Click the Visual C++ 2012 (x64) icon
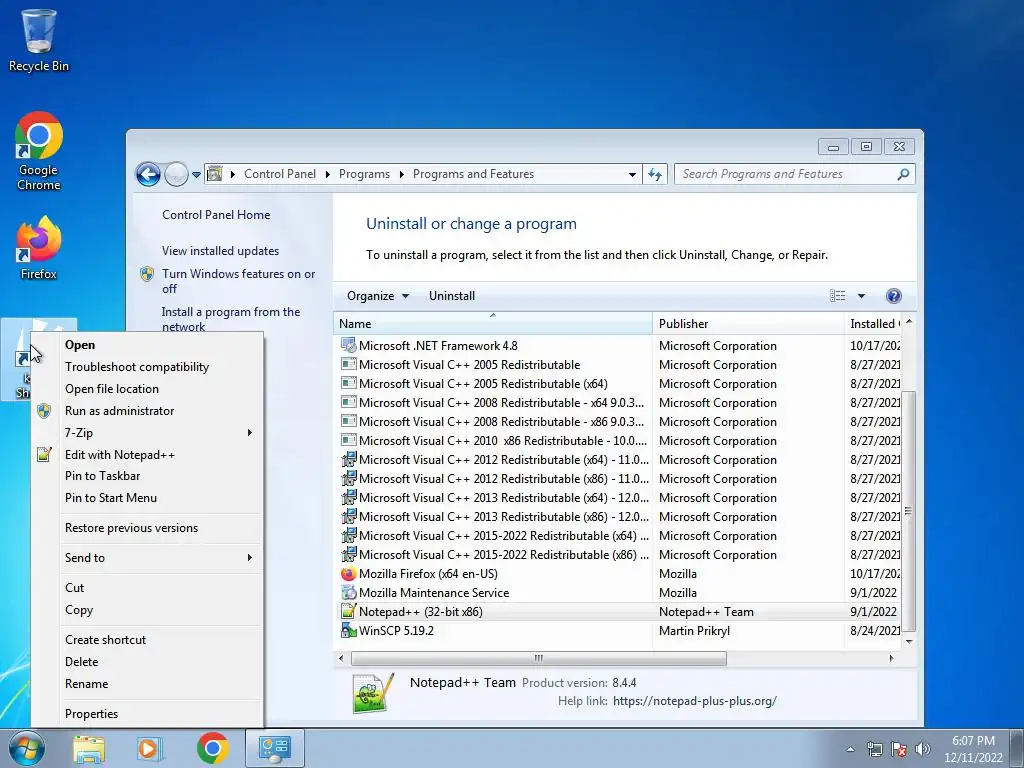1024x768 pixels. (x=349, y=459)
